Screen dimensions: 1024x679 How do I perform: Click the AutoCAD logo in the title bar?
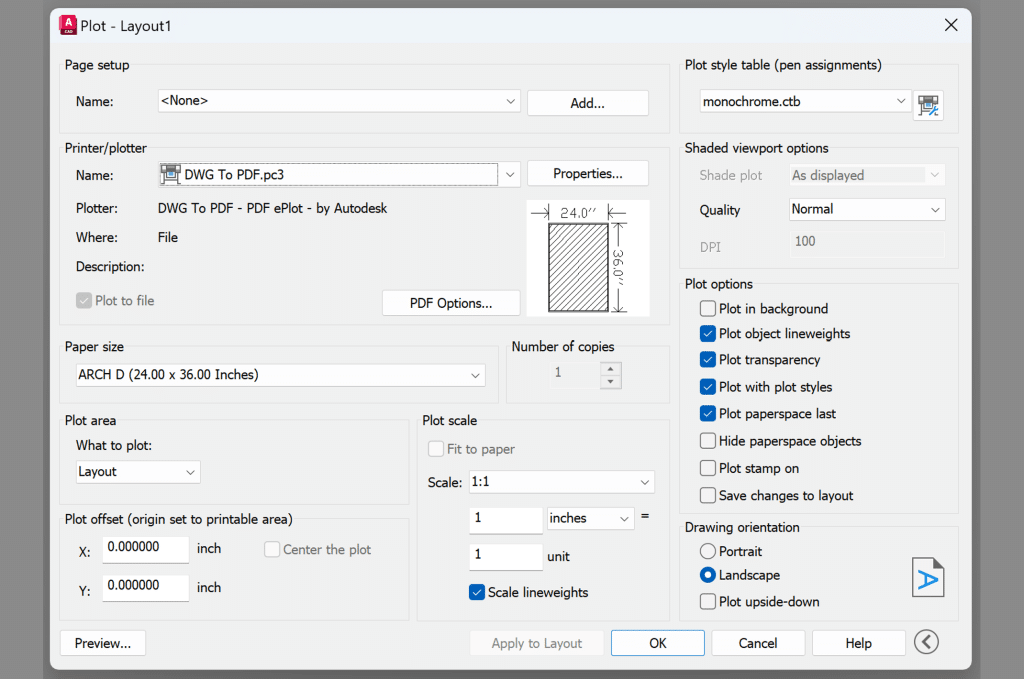[67, 24]
